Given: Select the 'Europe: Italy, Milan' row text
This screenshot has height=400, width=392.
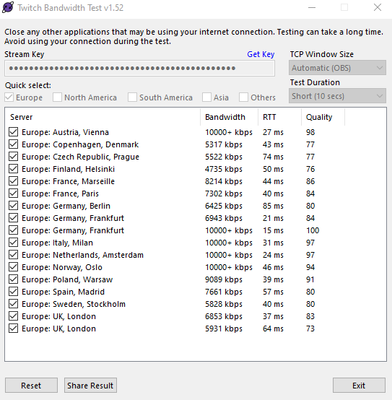Looking at the screenshot, I should pos(57,243).
